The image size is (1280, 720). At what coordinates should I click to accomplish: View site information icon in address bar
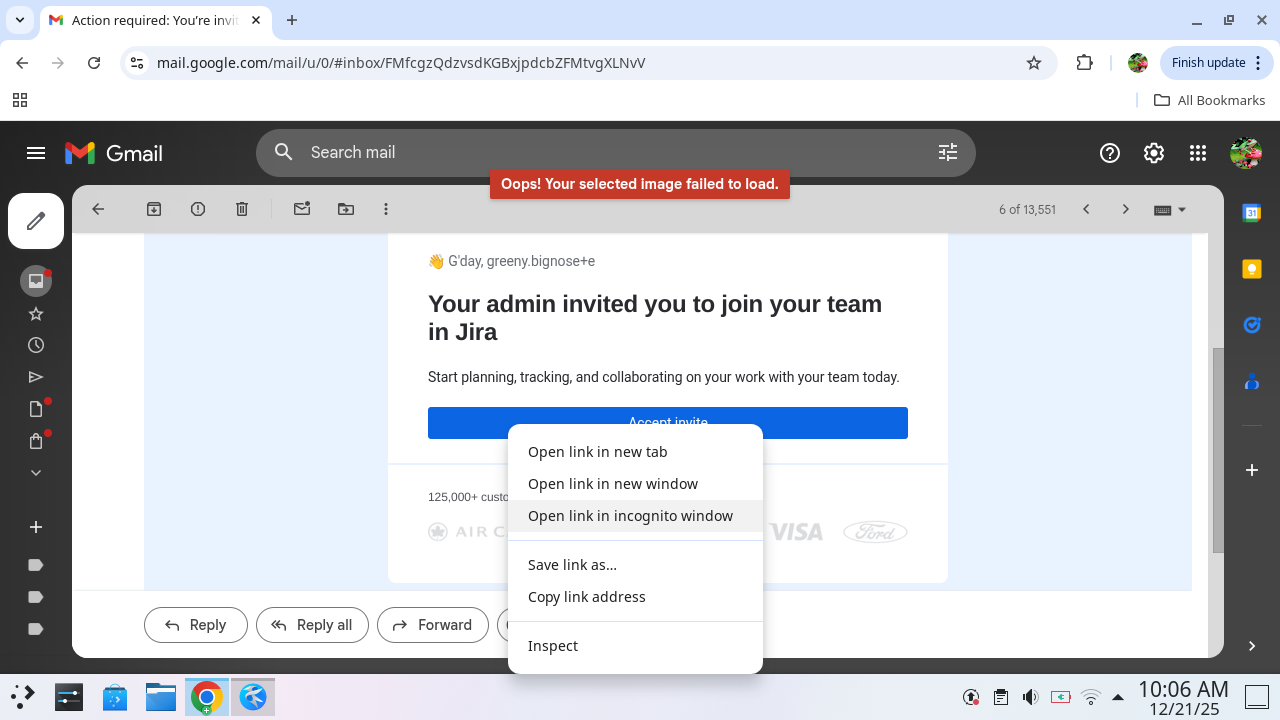pos(138,63)
